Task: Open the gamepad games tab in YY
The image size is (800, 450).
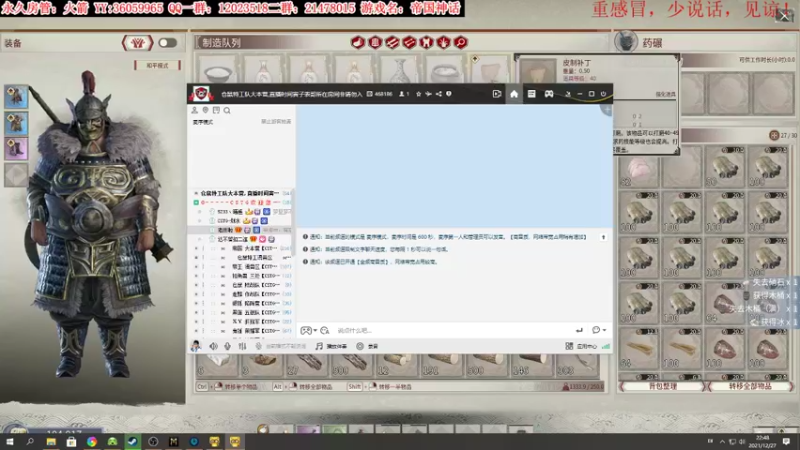Action: click(x=548, y=94)
